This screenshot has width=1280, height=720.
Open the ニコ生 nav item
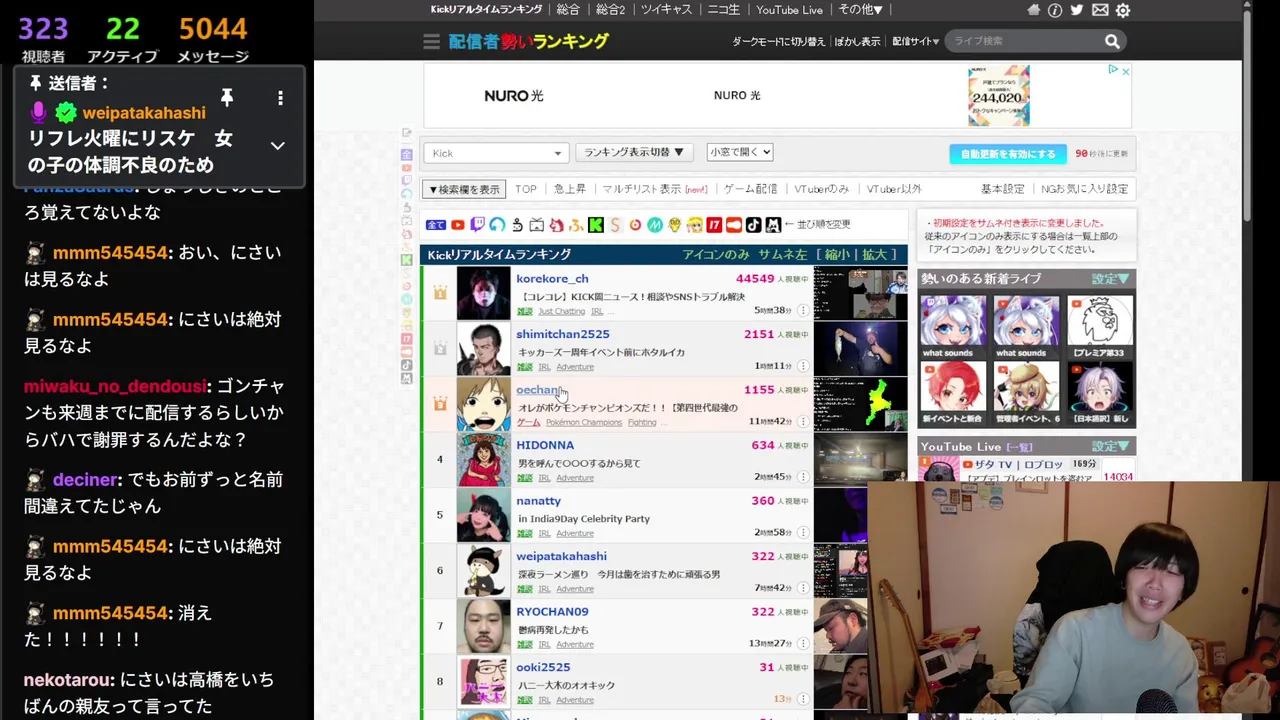point(723,10)
